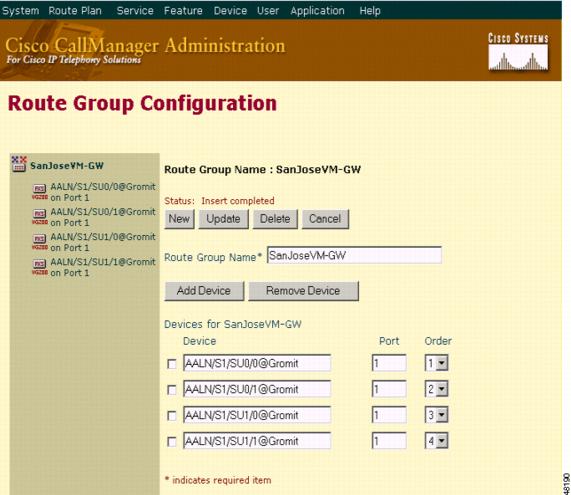The width and height of the screenshot is (571, 495).
Task: Click Port field in the SU0/0 row
Action: click(389, 363)
